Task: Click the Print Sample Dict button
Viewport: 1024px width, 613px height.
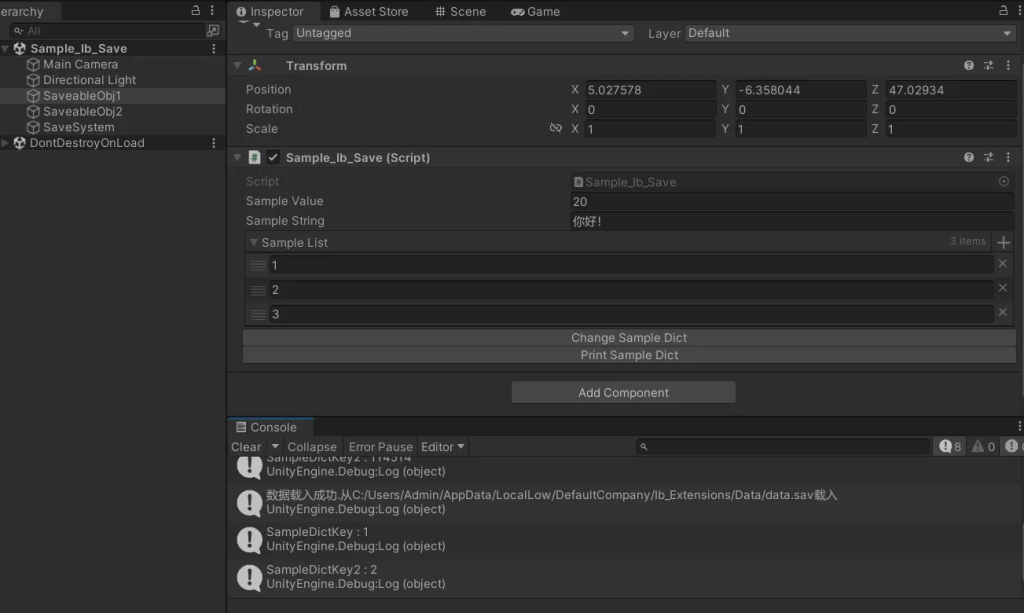Action: [629, 355]
